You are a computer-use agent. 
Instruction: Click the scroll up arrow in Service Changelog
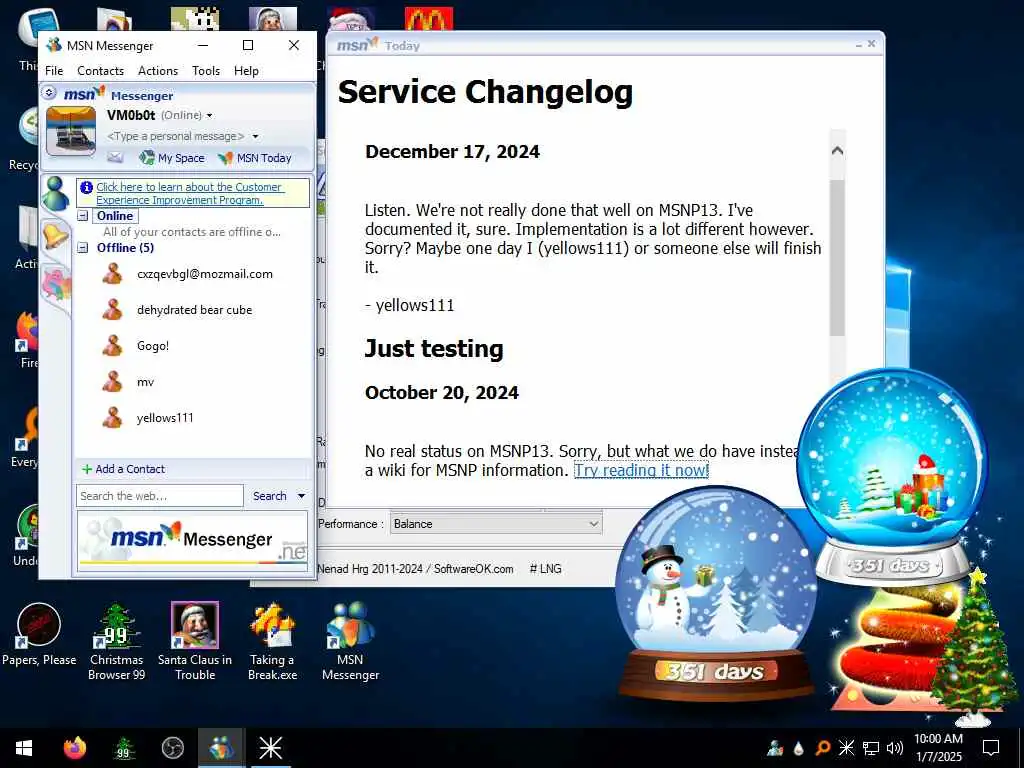click(837, 151)
